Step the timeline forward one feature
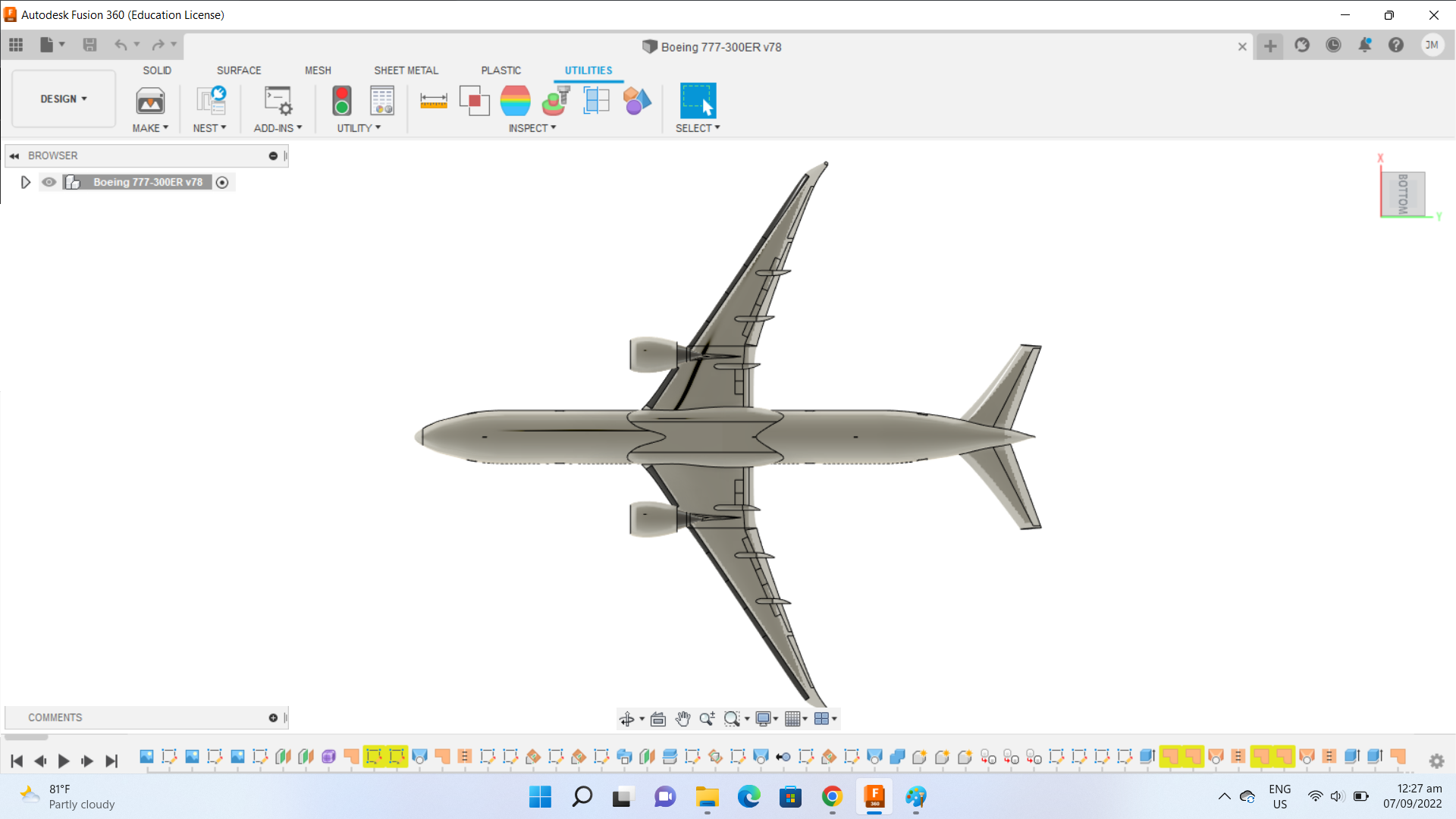The height and width of the screenshot is (819, 1456). pos(87,761)
